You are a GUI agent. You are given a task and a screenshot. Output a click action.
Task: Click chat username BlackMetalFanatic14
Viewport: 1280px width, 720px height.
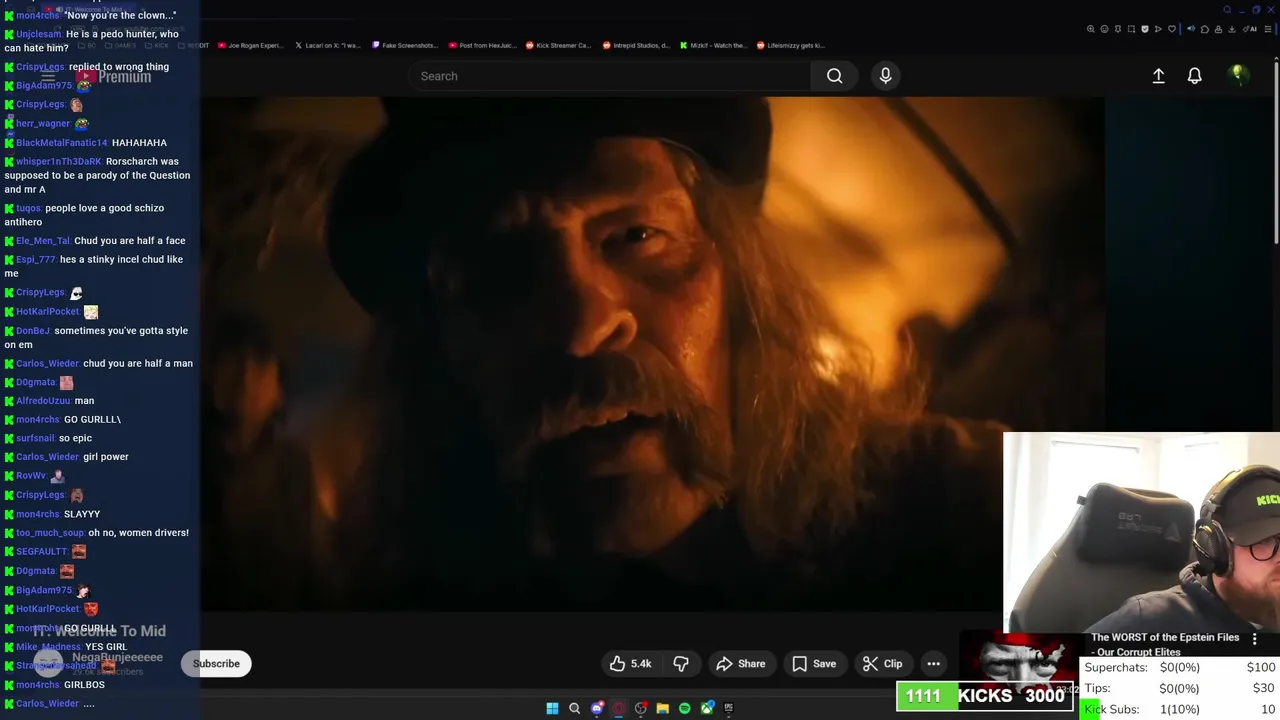[61, 143]
